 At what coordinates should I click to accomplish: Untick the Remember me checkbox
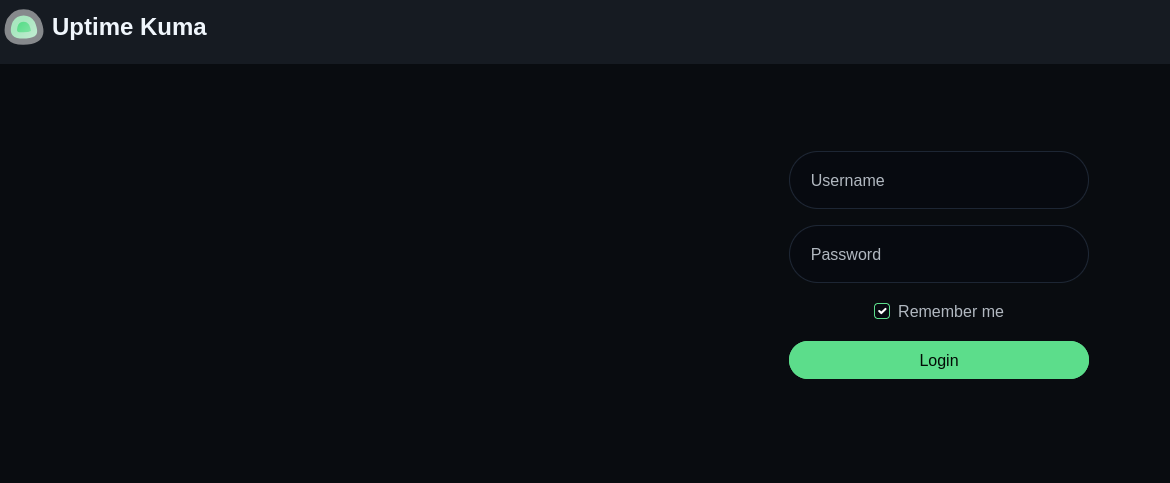pyautogui.click(x=882, y=311)
